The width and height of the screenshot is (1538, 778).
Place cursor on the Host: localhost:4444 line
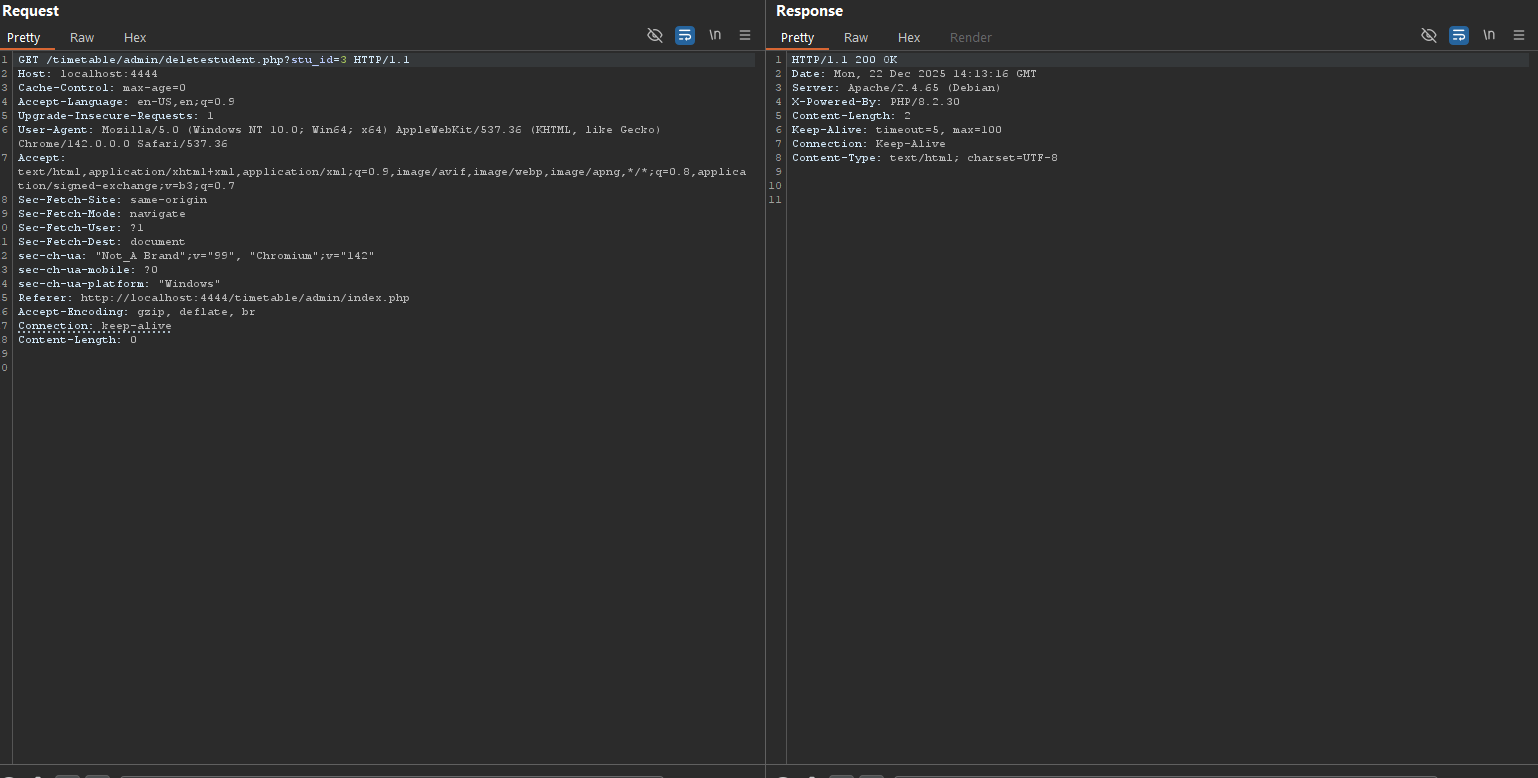pos(88,74)
